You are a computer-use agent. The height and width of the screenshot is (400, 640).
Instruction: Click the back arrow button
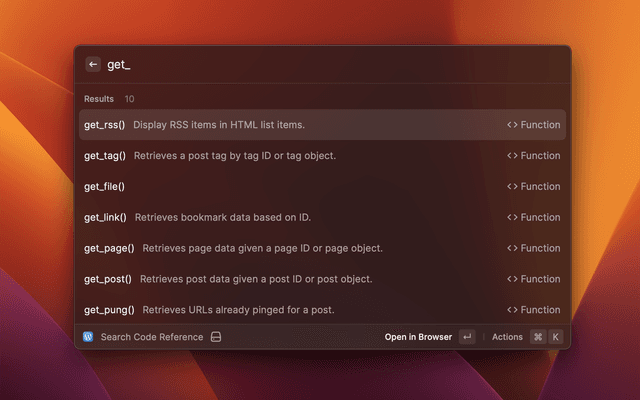click(x=93, y=64)
